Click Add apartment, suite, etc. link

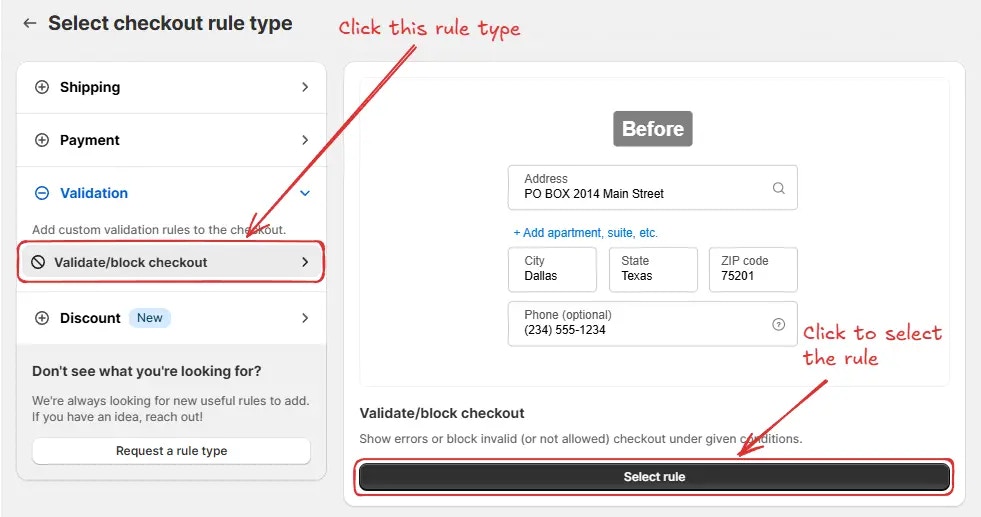(586, 233)
